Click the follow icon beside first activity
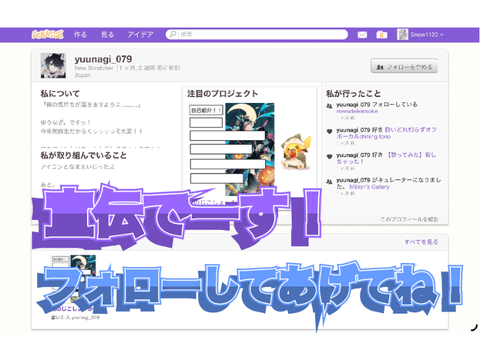The image size is (480, 360). click(x=329, y=106)
